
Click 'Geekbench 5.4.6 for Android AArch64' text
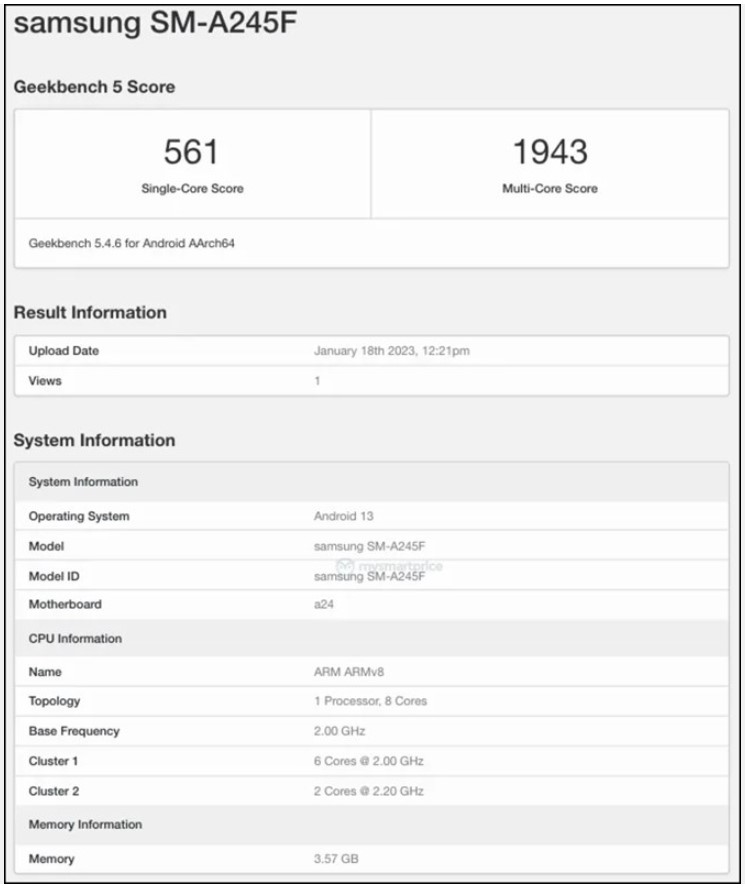click(131, 243)
